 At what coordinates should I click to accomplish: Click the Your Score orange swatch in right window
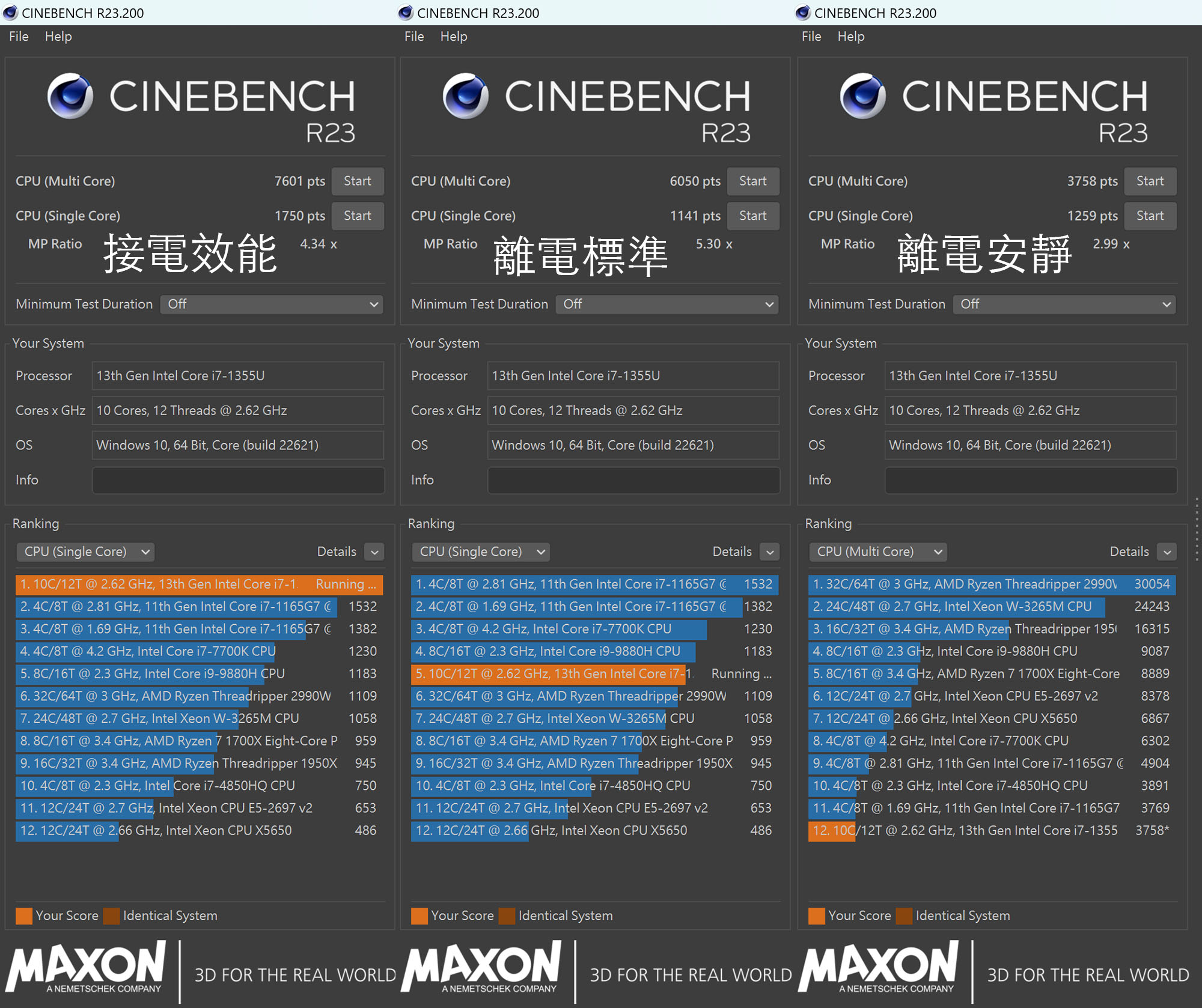[x=817, y=916]
